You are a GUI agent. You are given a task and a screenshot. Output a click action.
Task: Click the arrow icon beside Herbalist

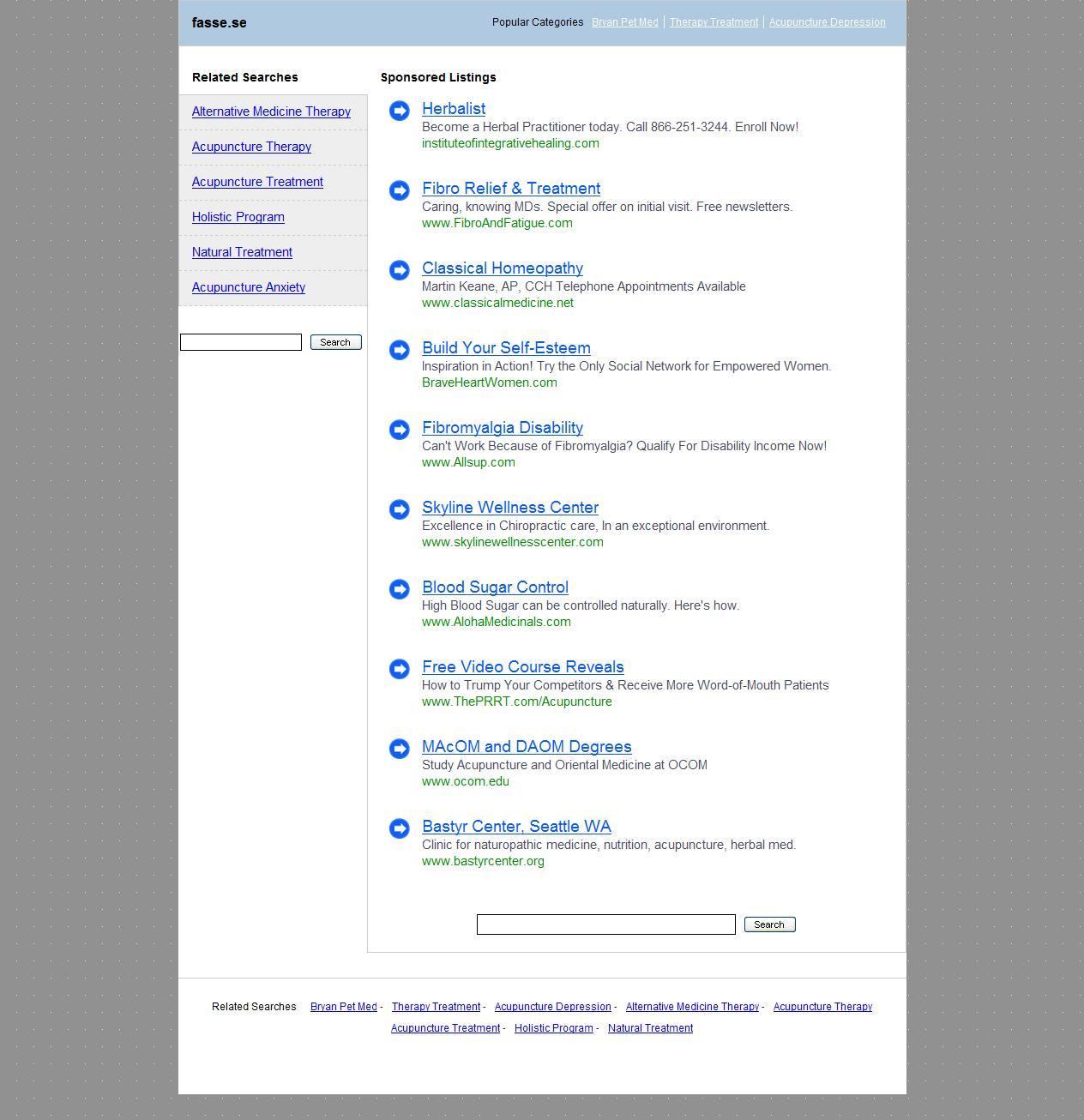click(x=400, y=111)
